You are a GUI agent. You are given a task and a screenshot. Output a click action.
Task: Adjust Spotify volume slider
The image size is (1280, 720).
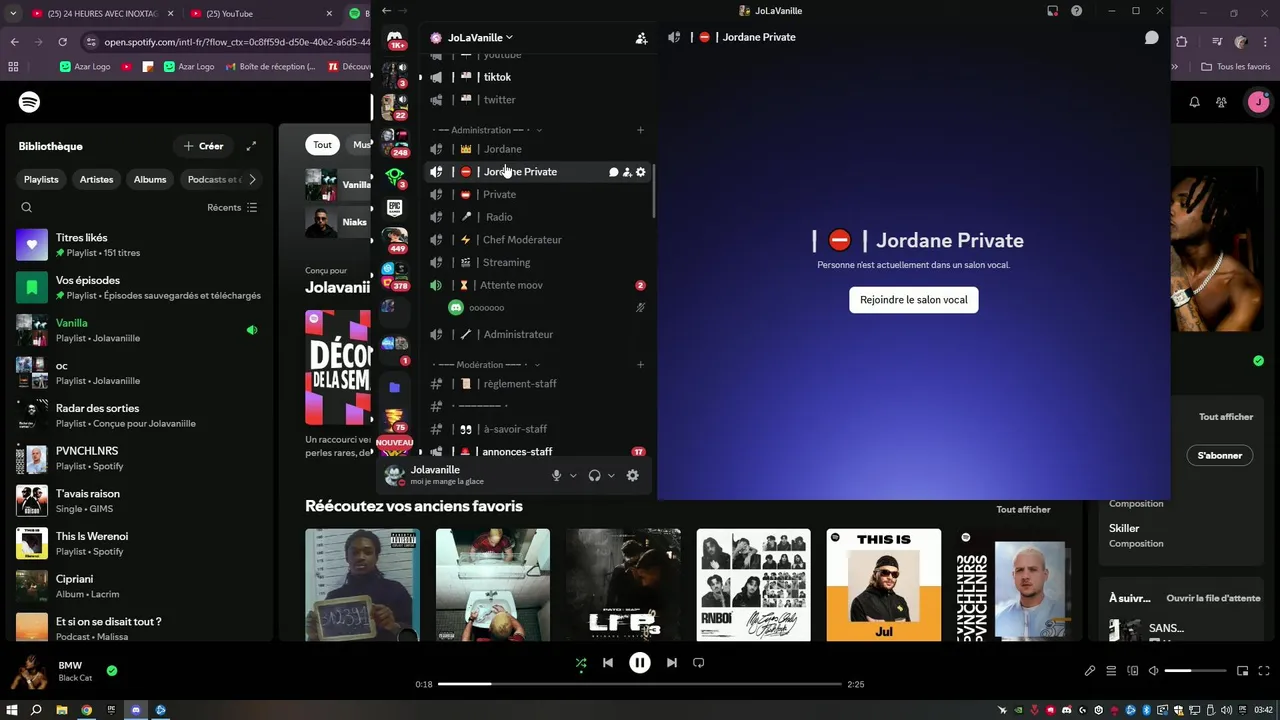click(x=1195, y=671)
